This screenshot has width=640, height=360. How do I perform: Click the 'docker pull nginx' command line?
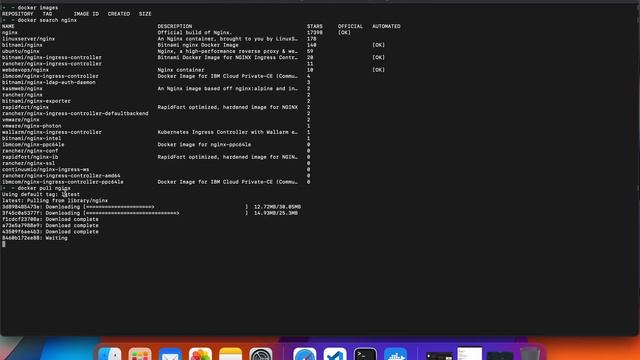tap(44, 188)
